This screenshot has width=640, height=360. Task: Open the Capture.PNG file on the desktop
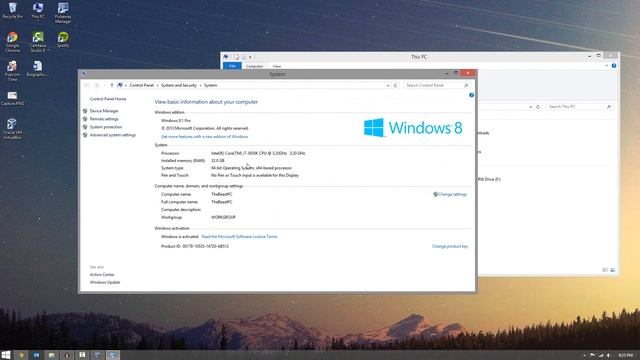pyautogui.click(x=12, y=98)
